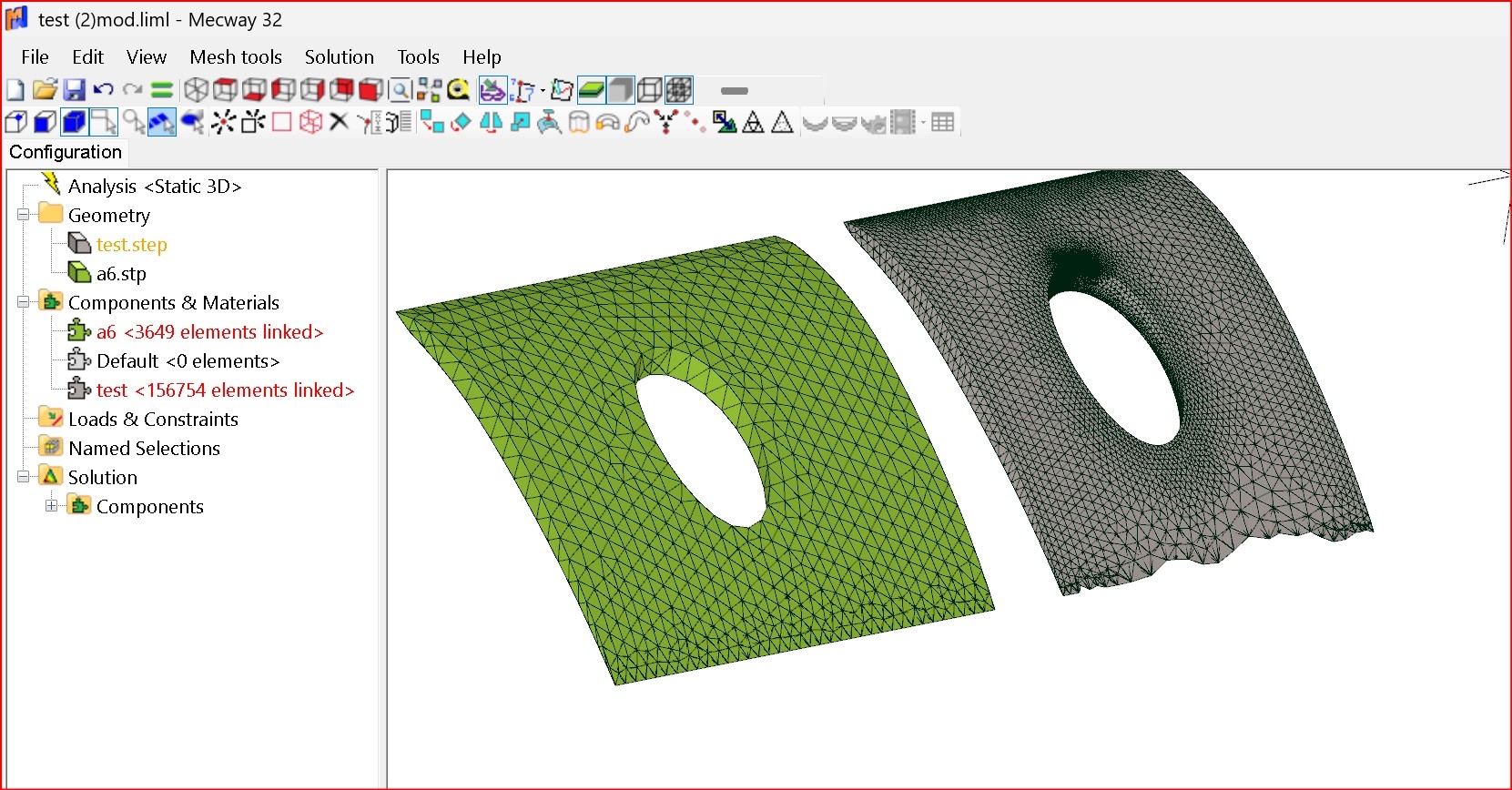The width and height of the screenshot is (1512, 790).
Task: Open the Solution menu
Action: click(339, 57)
